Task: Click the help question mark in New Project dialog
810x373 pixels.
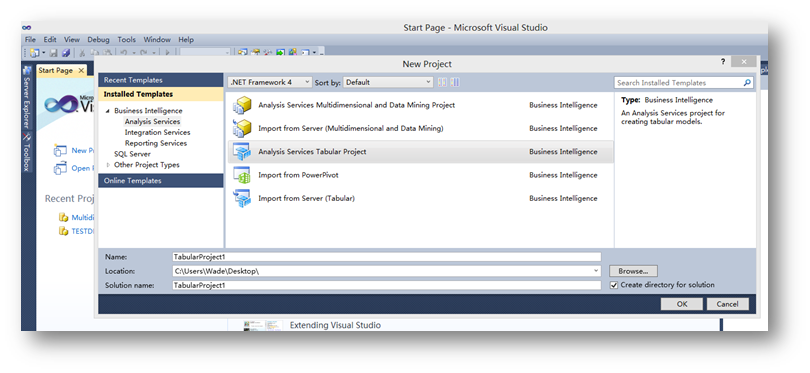Action: coord(723,62)
